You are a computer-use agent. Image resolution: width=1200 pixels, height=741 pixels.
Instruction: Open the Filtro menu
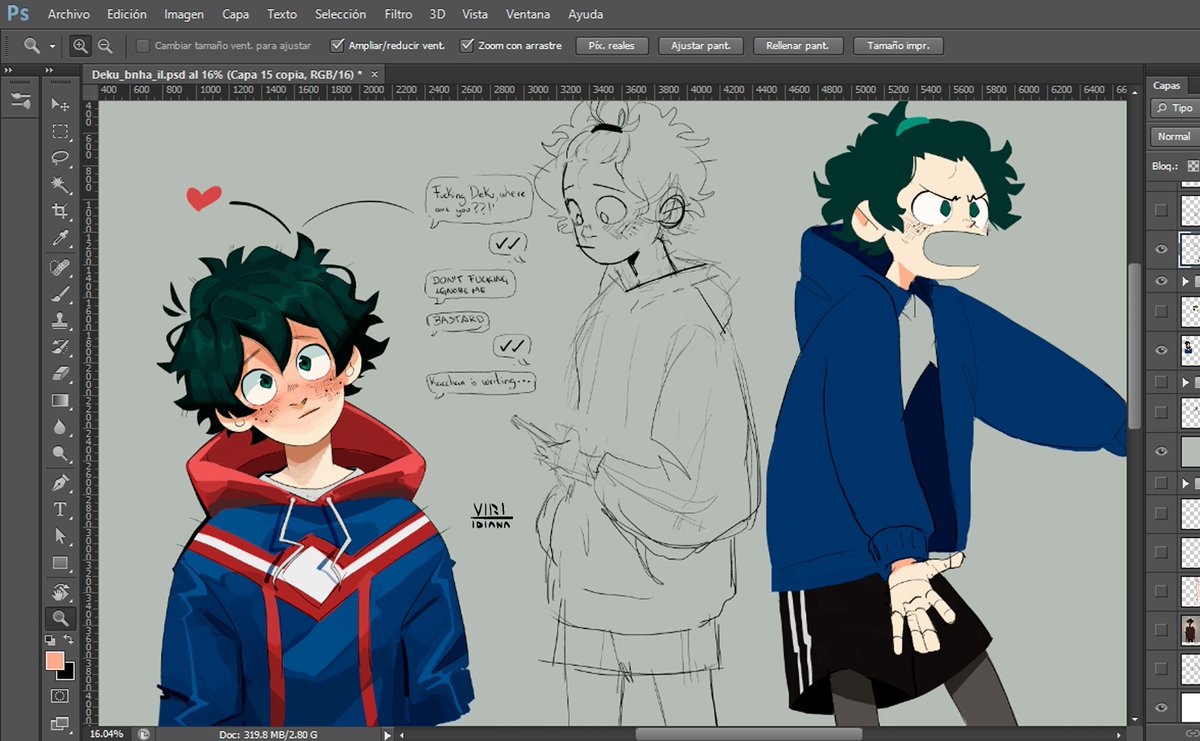[398, 14]
